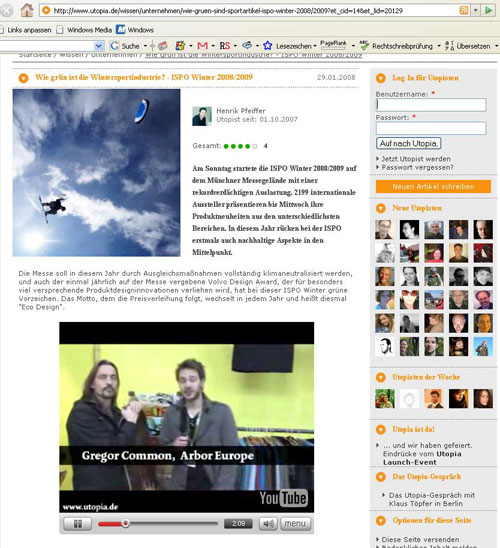Pause the video playback
The height and width of the screenshot is (548, 500).
[x=78, y=524]
